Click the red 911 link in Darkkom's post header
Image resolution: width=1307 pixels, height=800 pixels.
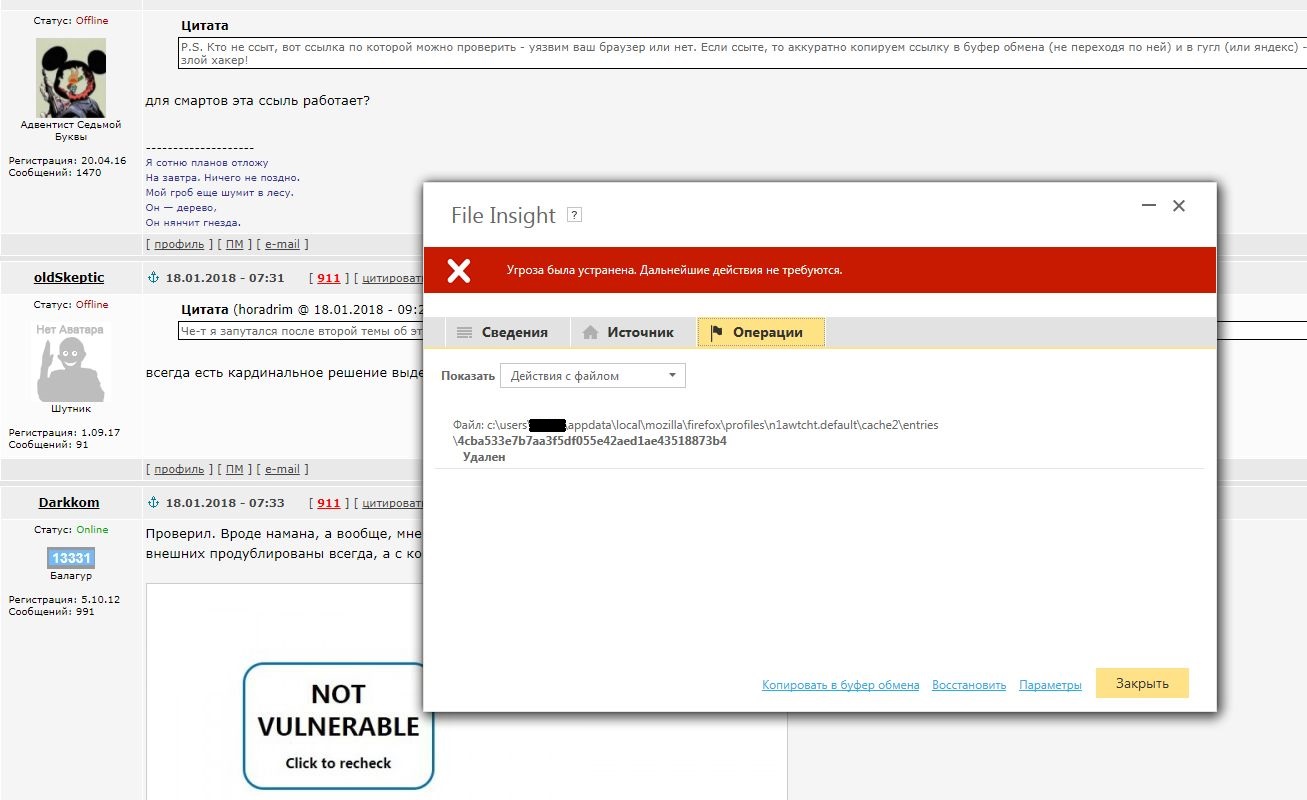[x=328, y=503]
